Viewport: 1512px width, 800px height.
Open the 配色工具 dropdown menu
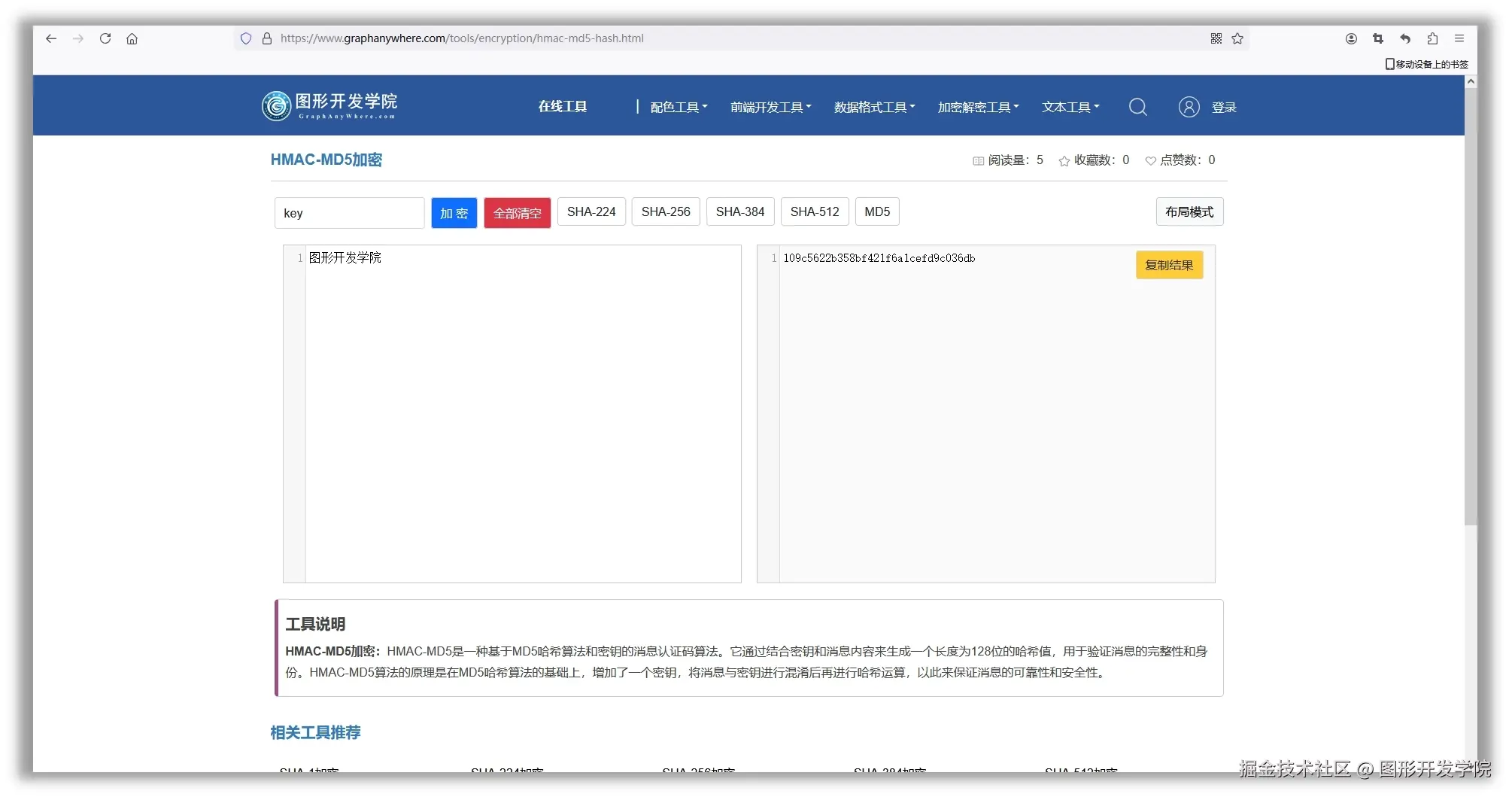click(x=676, y=106)
